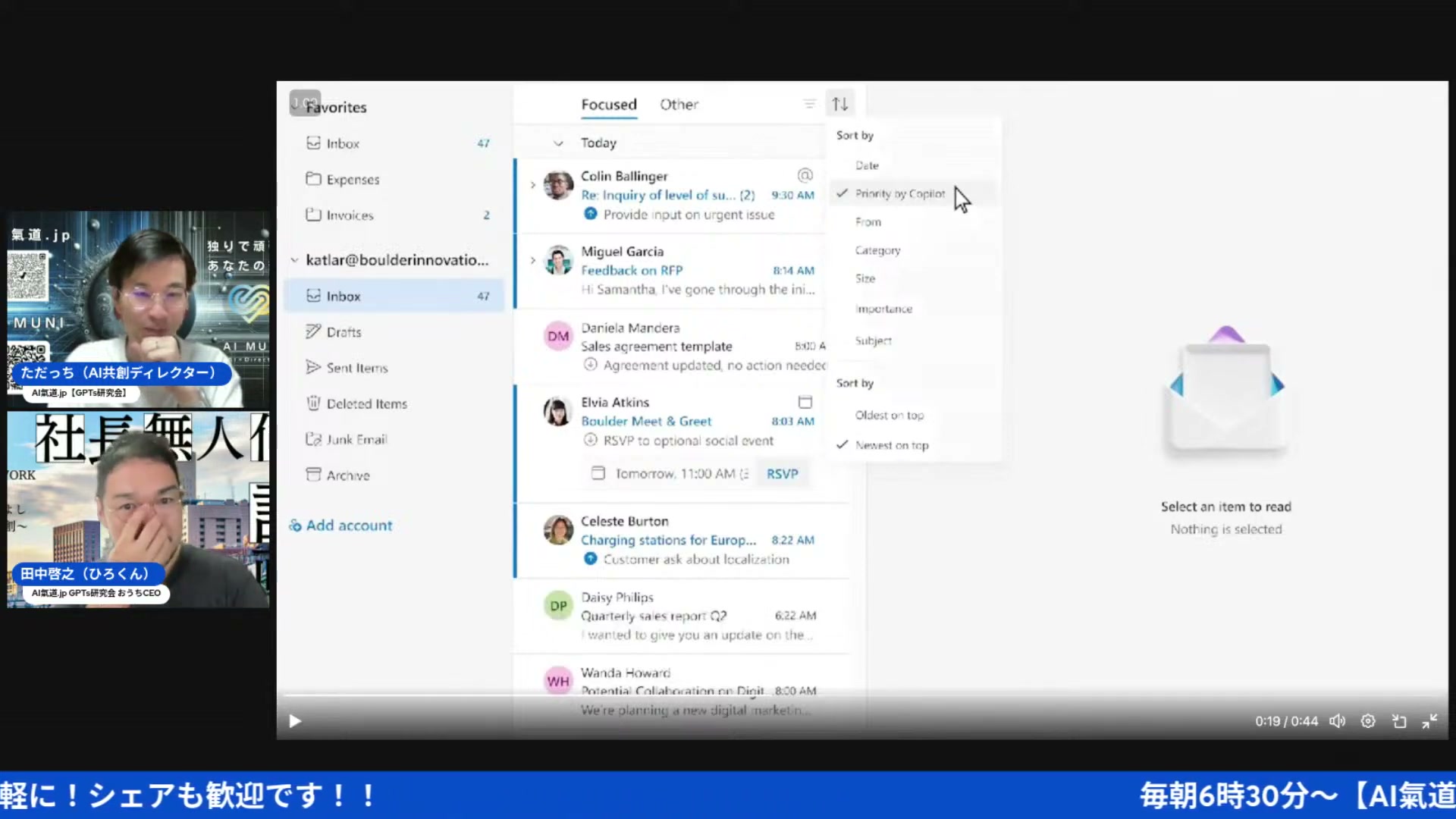
Task: Click the Deleted Items trash icon
Action: (x=313, y=403)
